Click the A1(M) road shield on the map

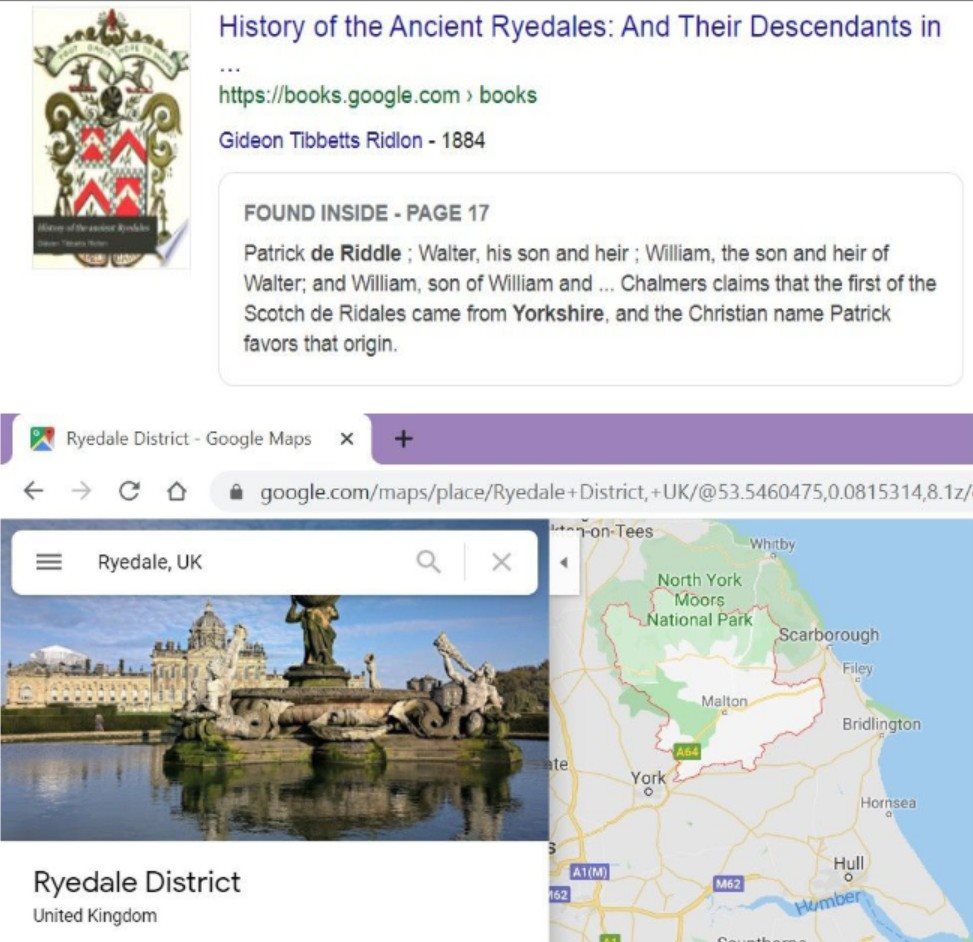[x=590, y=872]
